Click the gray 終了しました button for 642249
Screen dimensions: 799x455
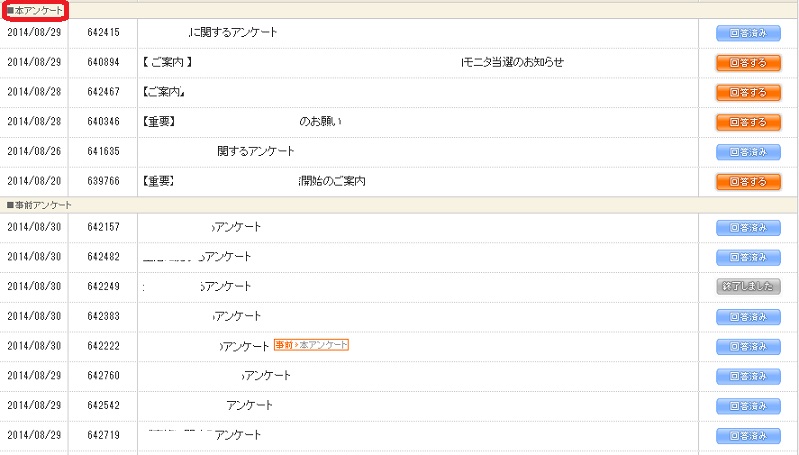pyautogui.click(x=748, y=287)
